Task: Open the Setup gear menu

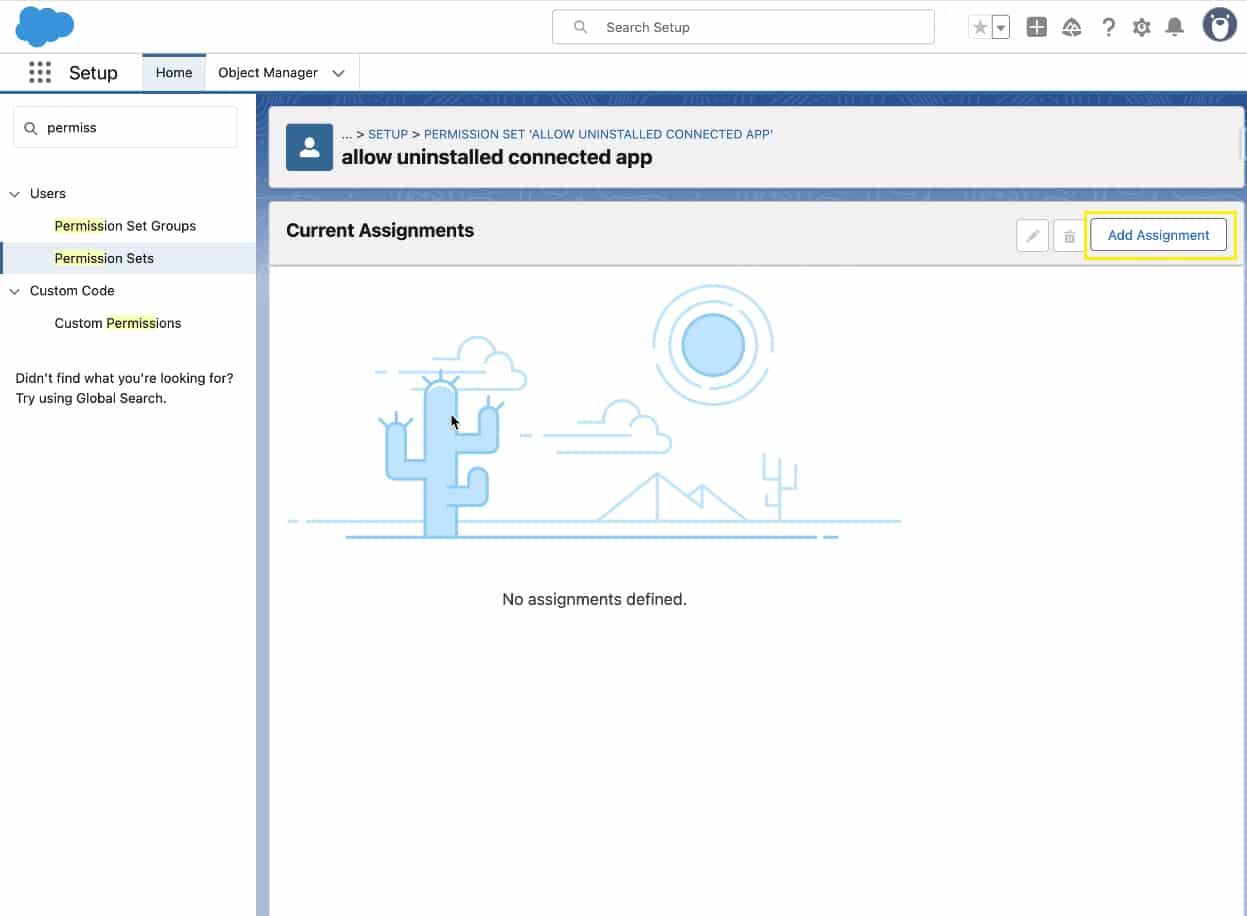Action: click(x=1142, y=28)
